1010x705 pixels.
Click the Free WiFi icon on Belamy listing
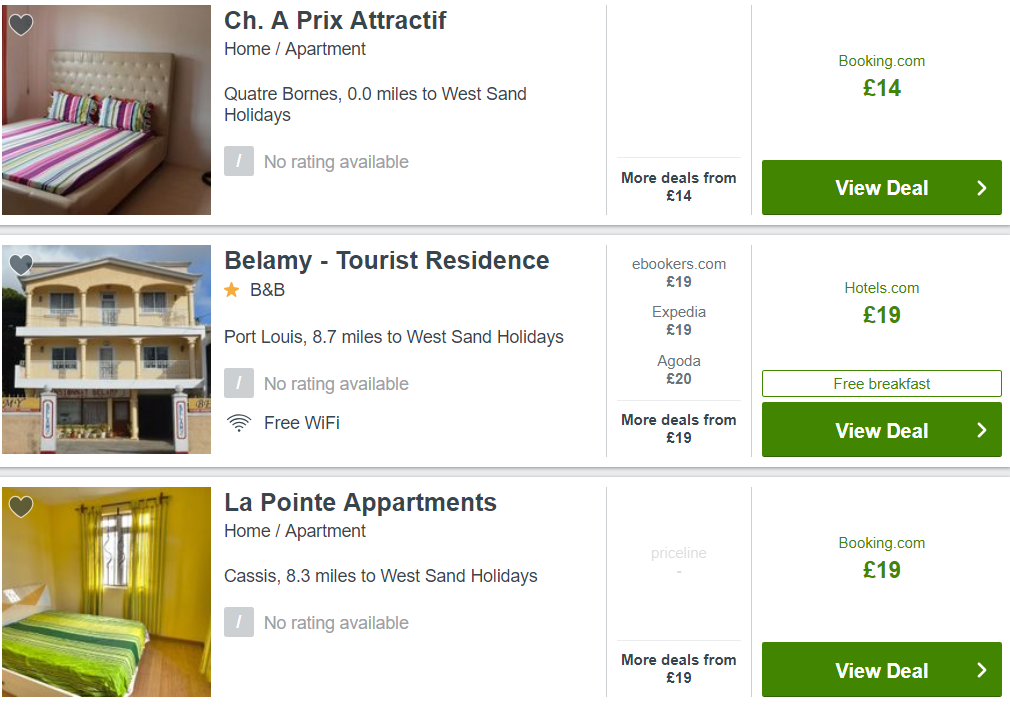pos(239,423)
